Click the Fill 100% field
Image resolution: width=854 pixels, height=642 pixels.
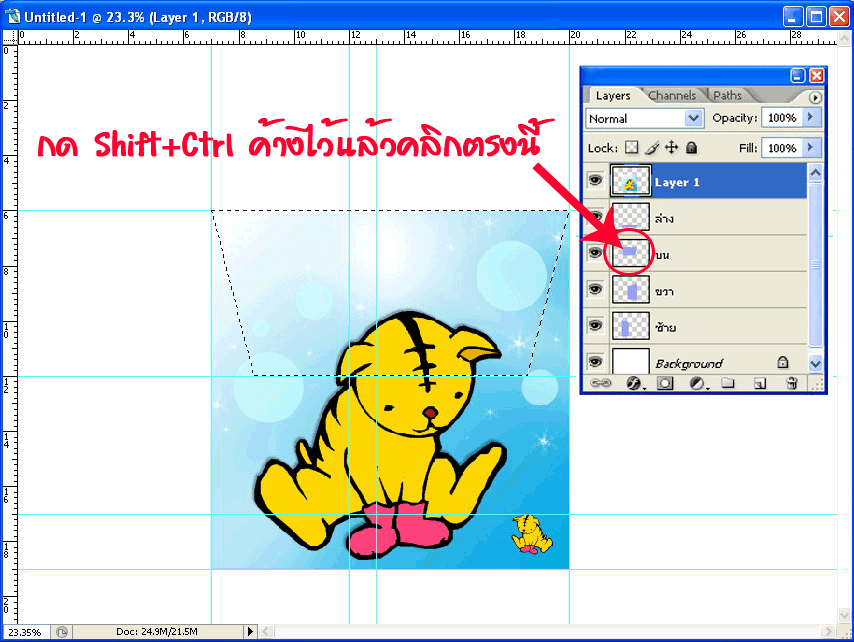coord(782,148)
